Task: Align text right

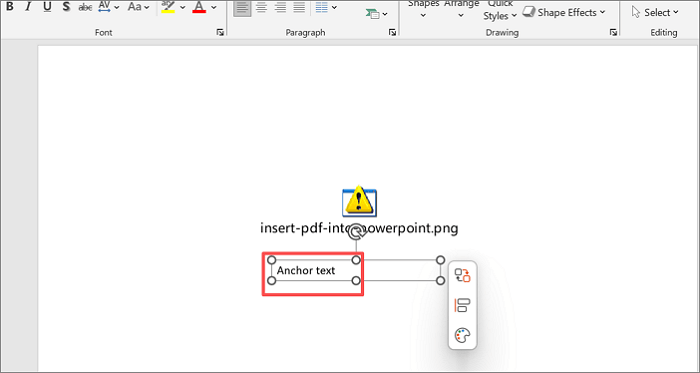Action: [x=280, y=7]
